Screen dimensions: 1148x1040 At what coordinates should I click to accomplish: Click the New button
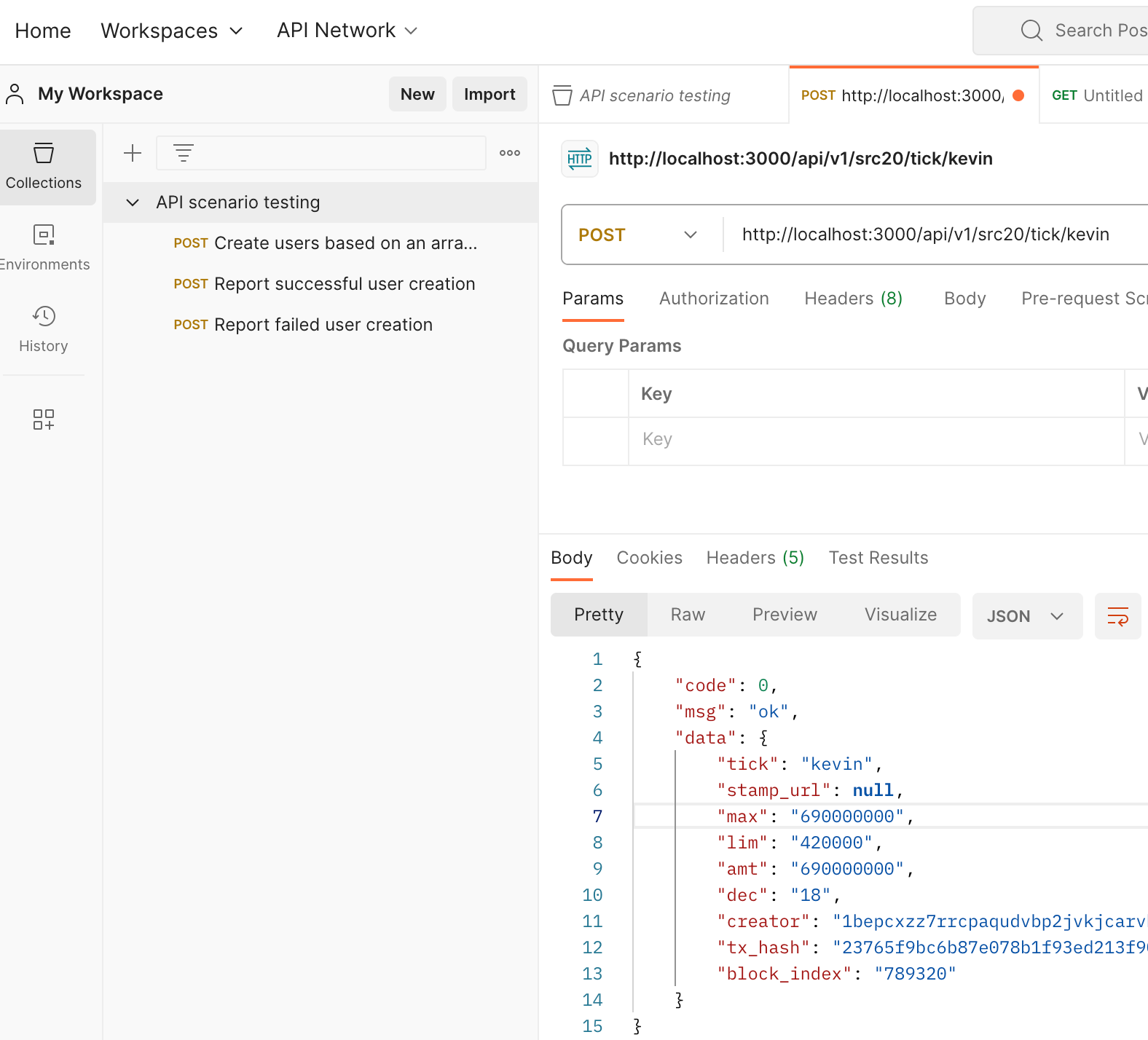[417, 94]
